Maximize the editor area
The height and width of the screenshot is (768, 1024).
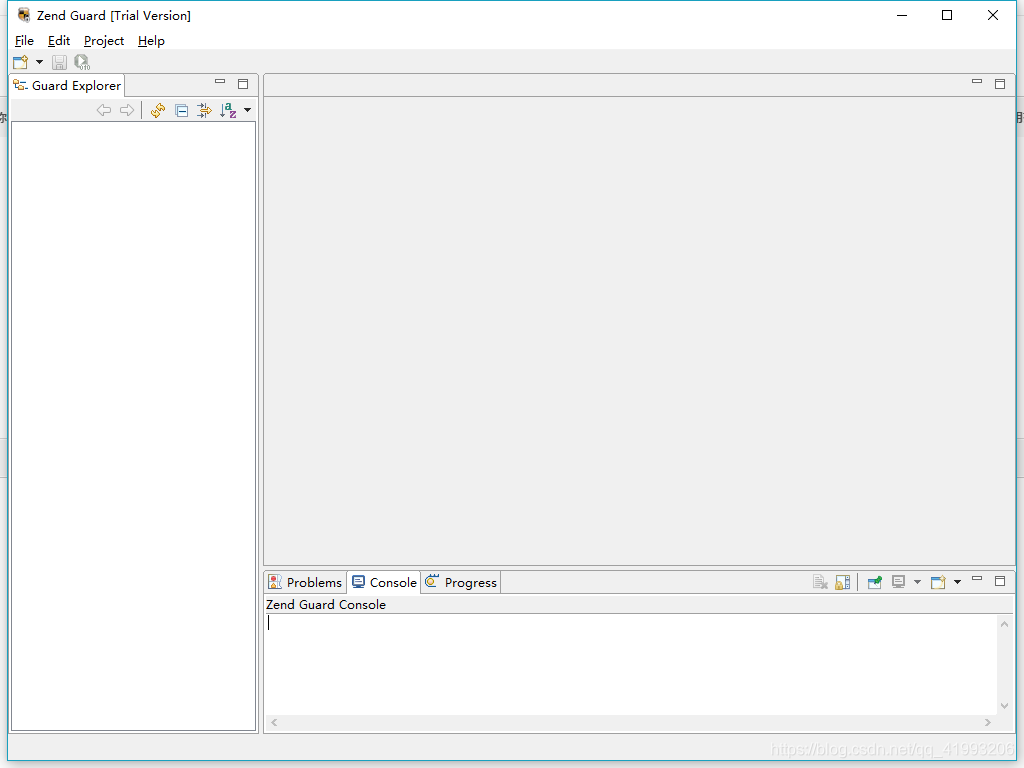tap(1000, 84)
